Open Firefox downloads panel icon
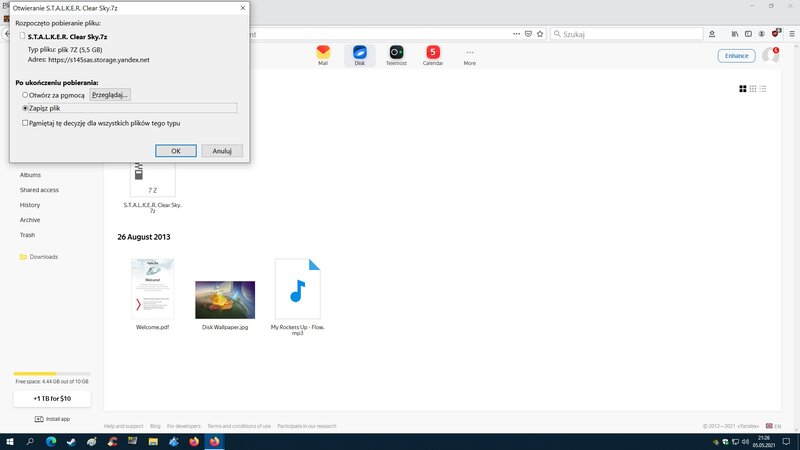The width and height of the screenshot is (800, 450). click(x=712, y=34)
